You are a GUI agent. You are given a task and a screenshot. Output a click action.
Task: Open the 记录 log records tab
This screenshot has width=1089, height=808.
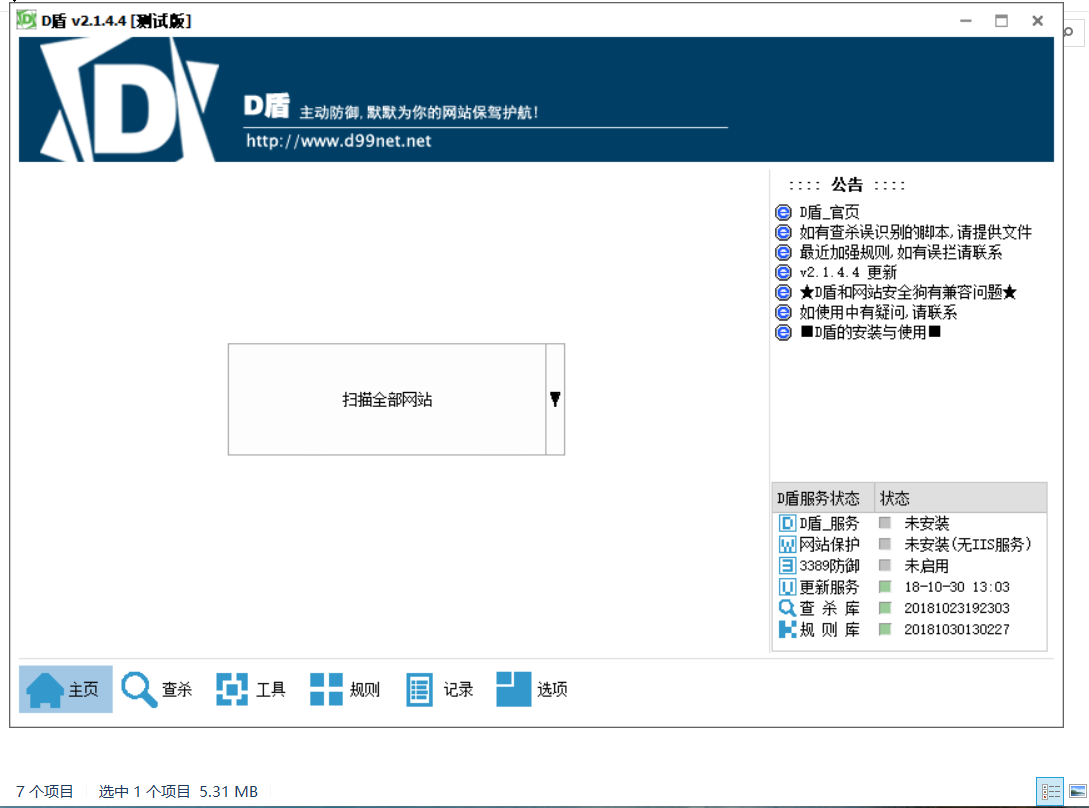pos(439,690)
